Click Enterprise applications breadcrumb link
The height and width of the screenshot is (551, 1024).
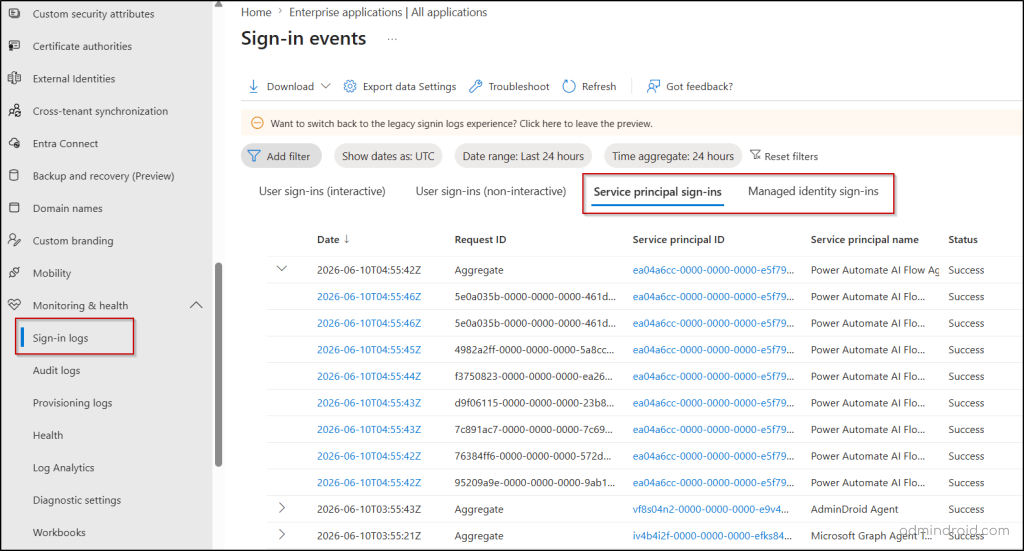(x=388, y=12)
